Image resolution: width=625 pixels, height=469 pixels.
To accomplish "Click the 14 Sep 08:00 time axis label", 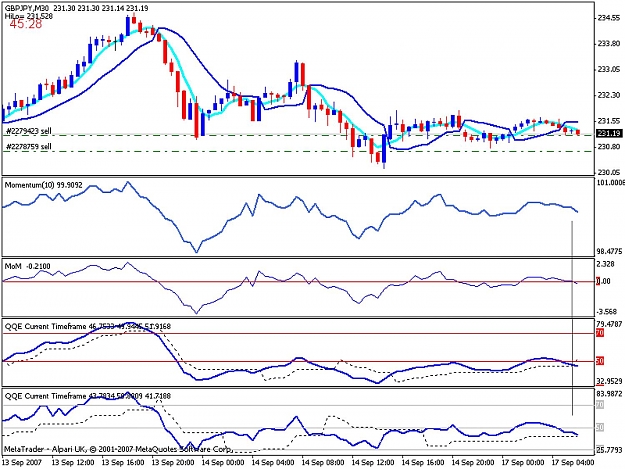I will tap(323, 462).
